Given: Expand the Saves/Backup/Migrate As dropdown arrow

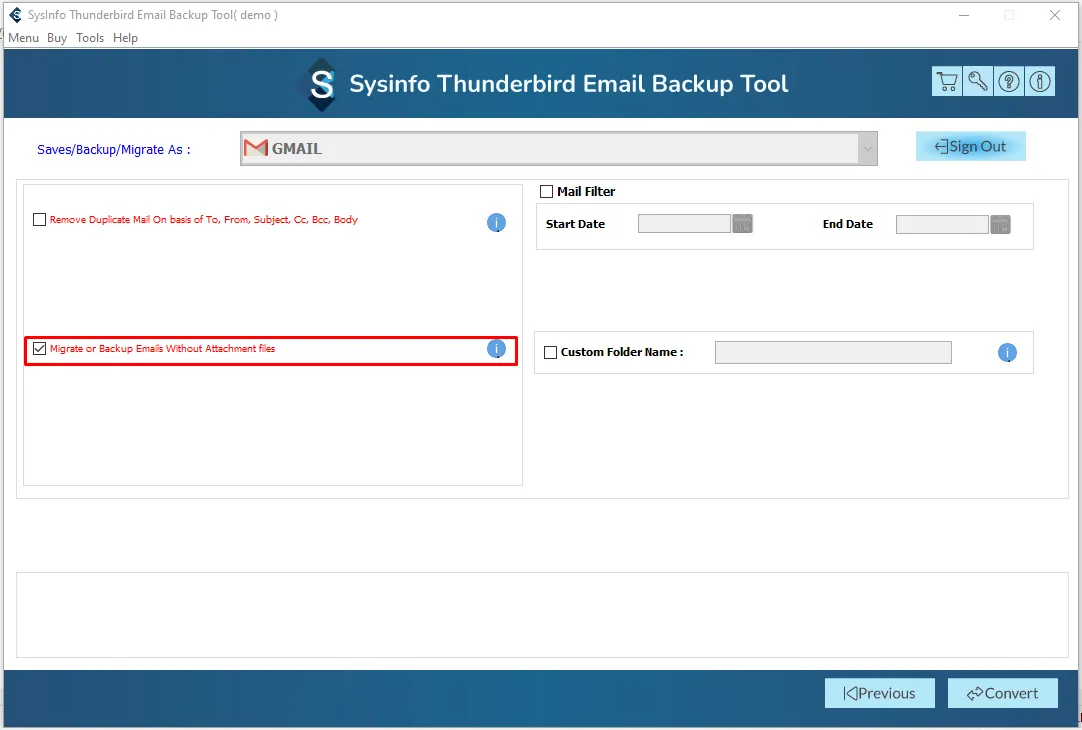Looking at the screenshot, I should point(867,148).
